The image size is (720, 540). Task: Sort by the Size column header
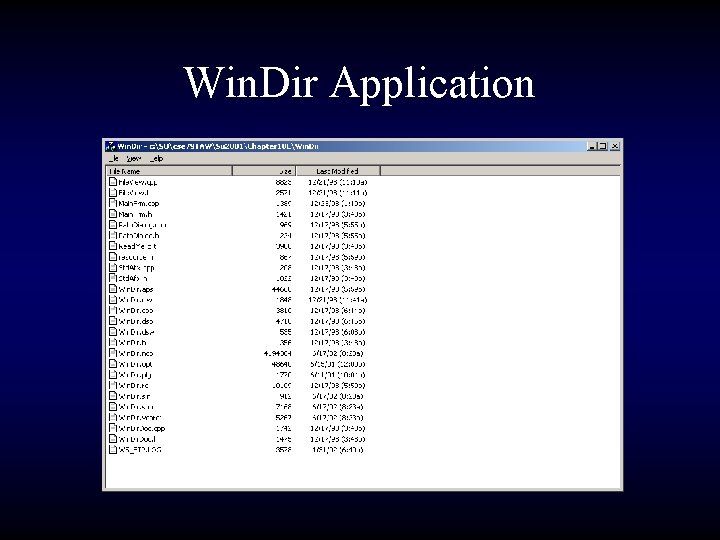264,171
